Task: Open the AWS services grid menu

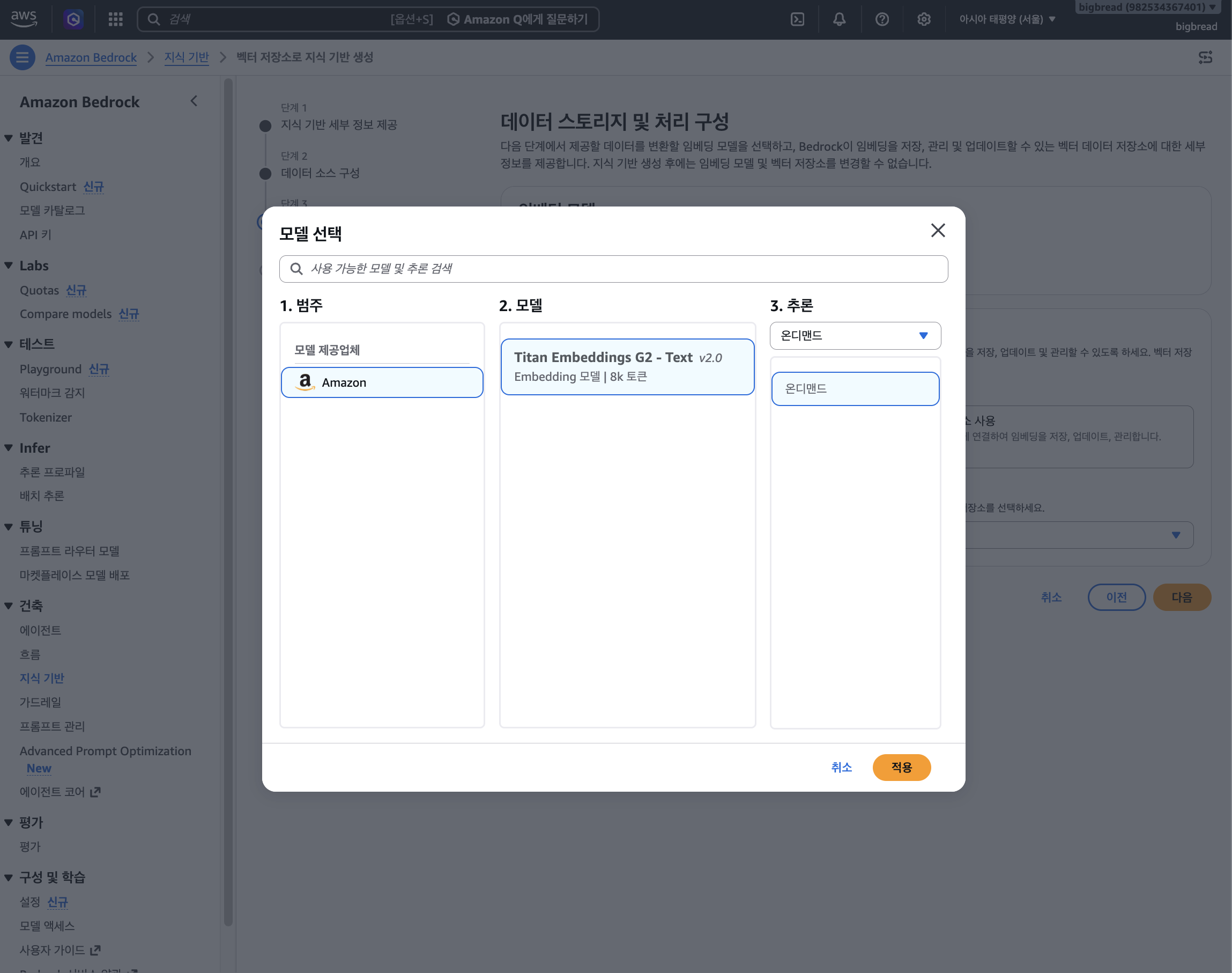Action: pyautogui.click(x=116, y=19)
